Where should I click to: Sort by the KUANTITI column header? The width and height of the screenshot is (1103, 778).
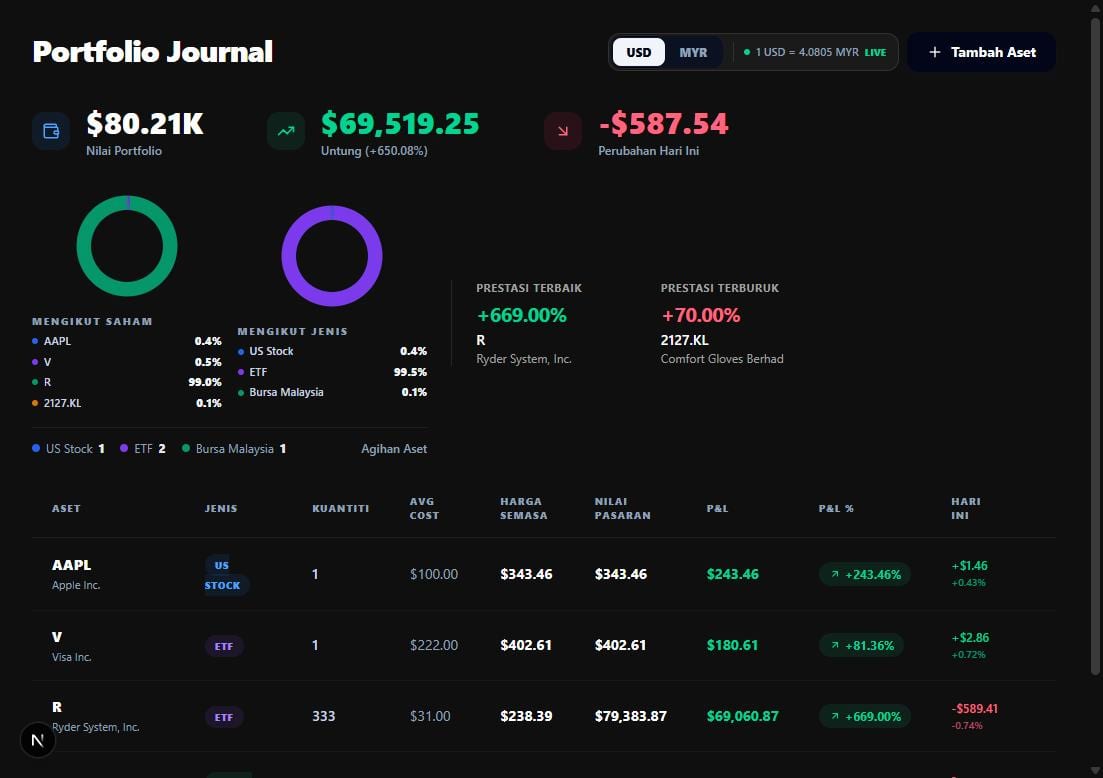click(x=340, y=509)
